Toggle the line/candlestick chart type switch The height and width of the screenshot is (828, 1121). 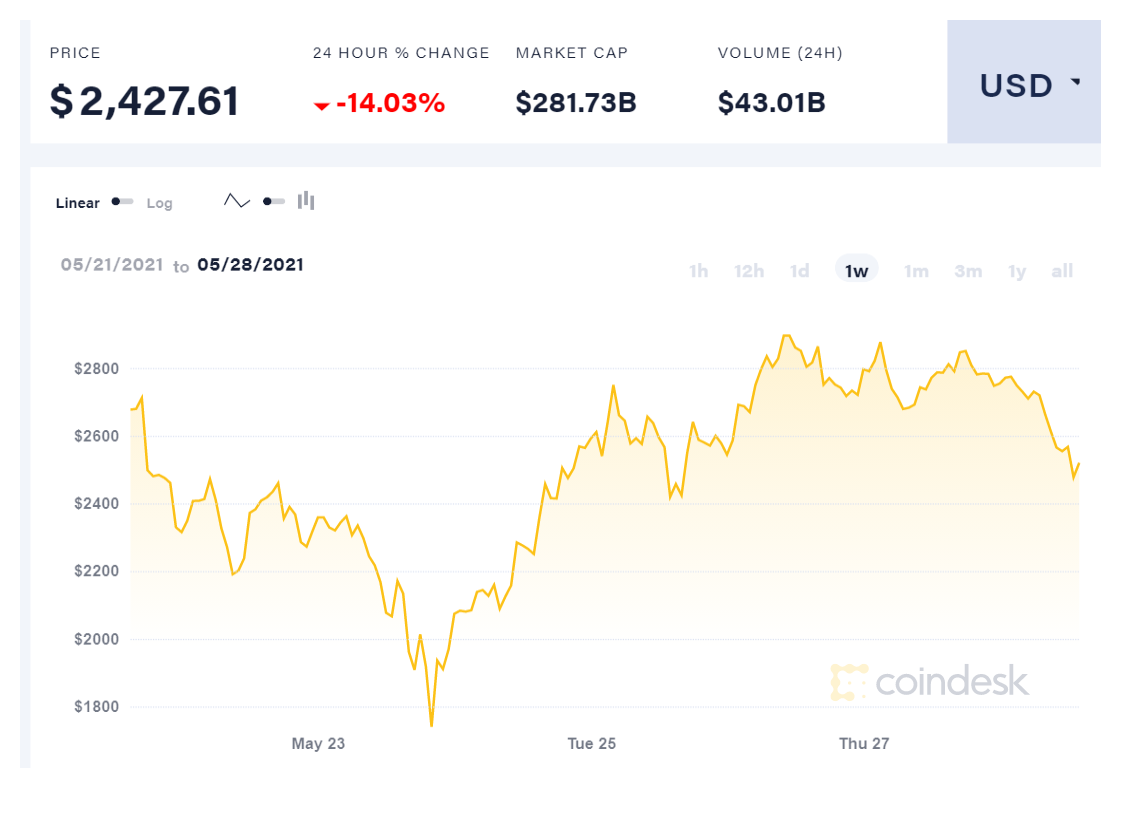(273, 201)
